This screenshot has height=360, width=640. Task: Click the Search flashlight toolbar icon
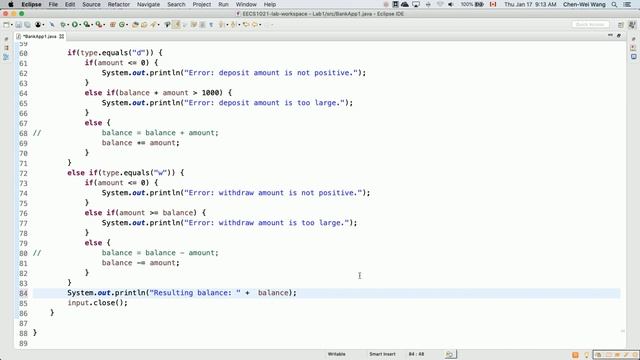(153, 25)
